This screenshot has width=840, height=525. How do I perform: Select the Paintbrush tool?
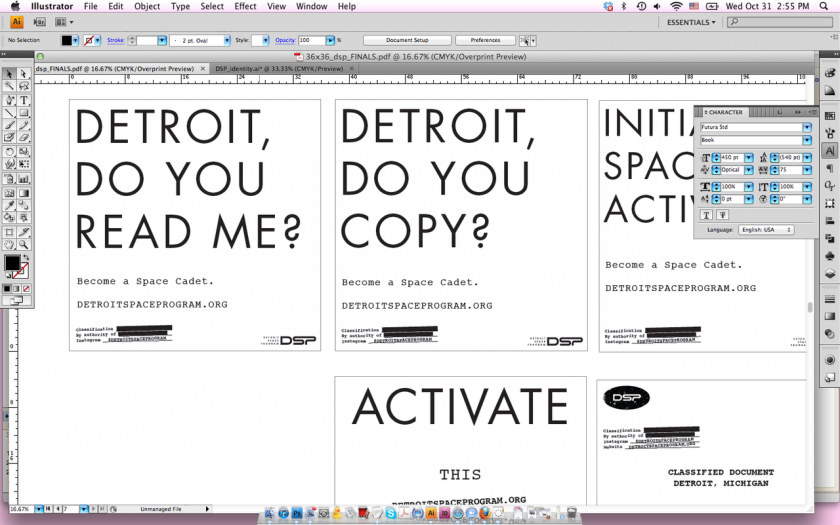coord(9,125)
